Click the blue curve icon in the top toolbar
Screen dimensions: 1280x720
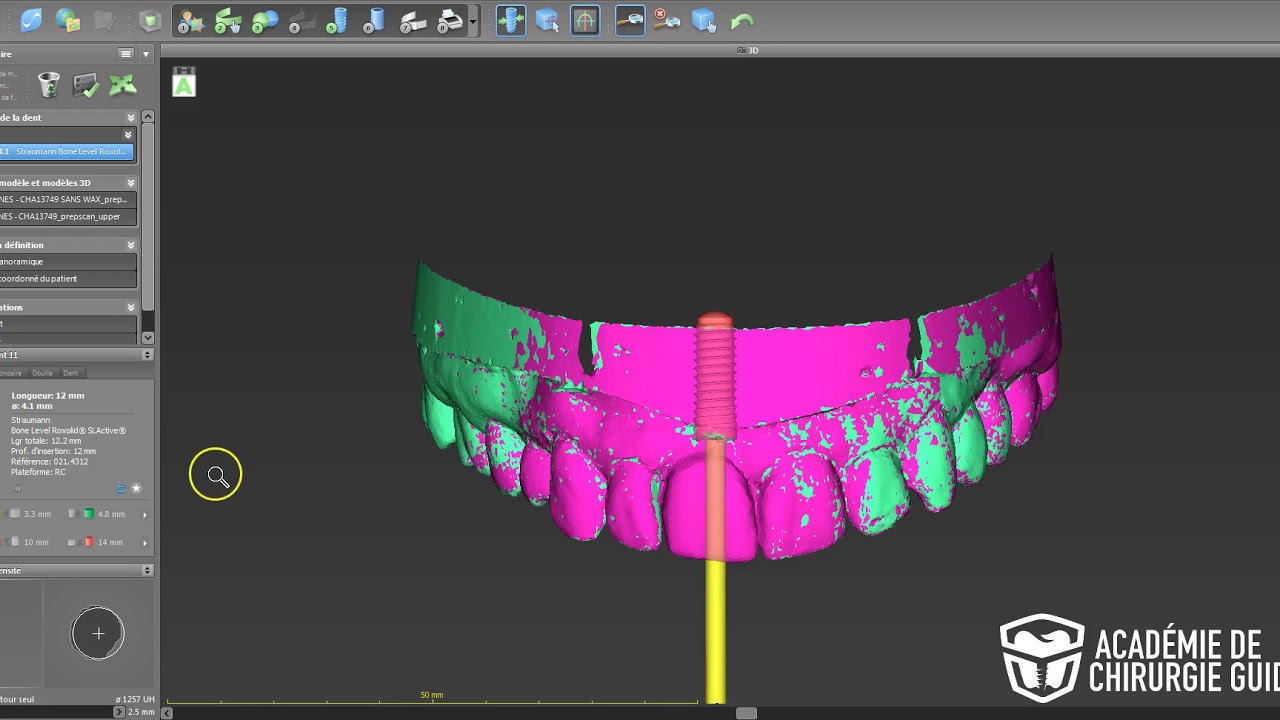(x=31, y=20)
